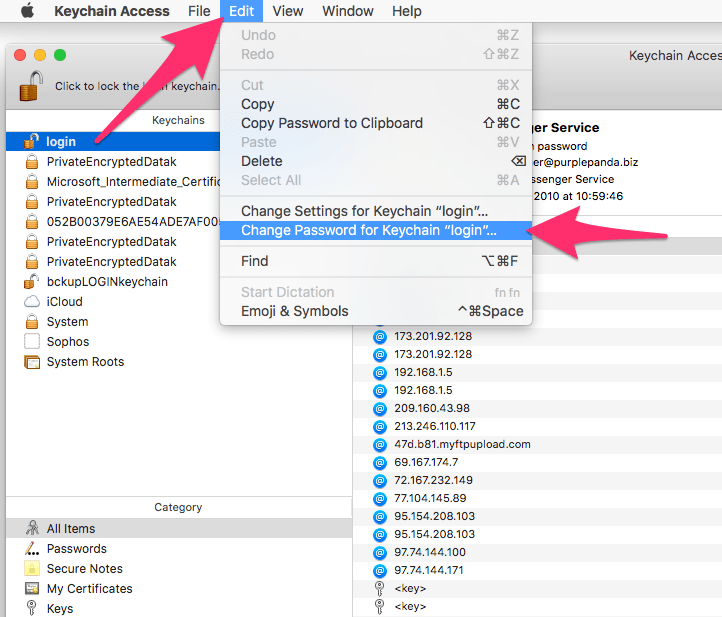This screenshot has height=617, width=722.
Task: Click the My Certificates category icon
Action: click(32, 588)
